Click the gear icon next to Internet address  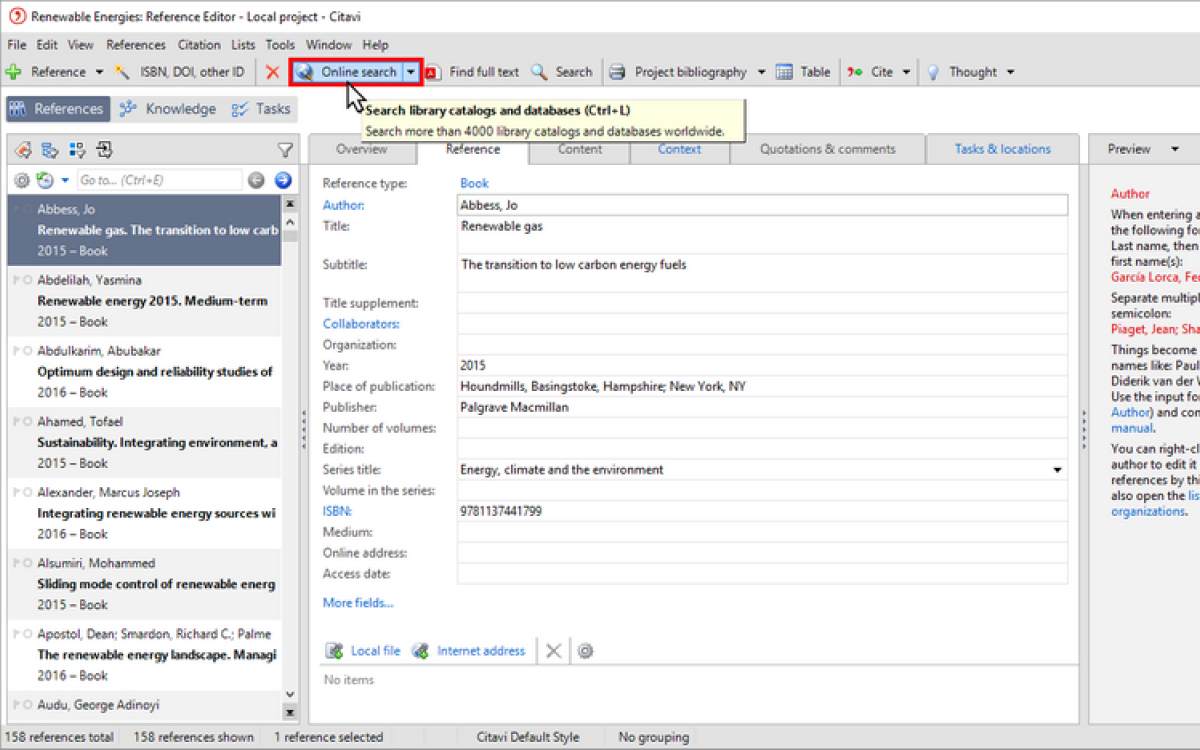[x=586, y=651]
